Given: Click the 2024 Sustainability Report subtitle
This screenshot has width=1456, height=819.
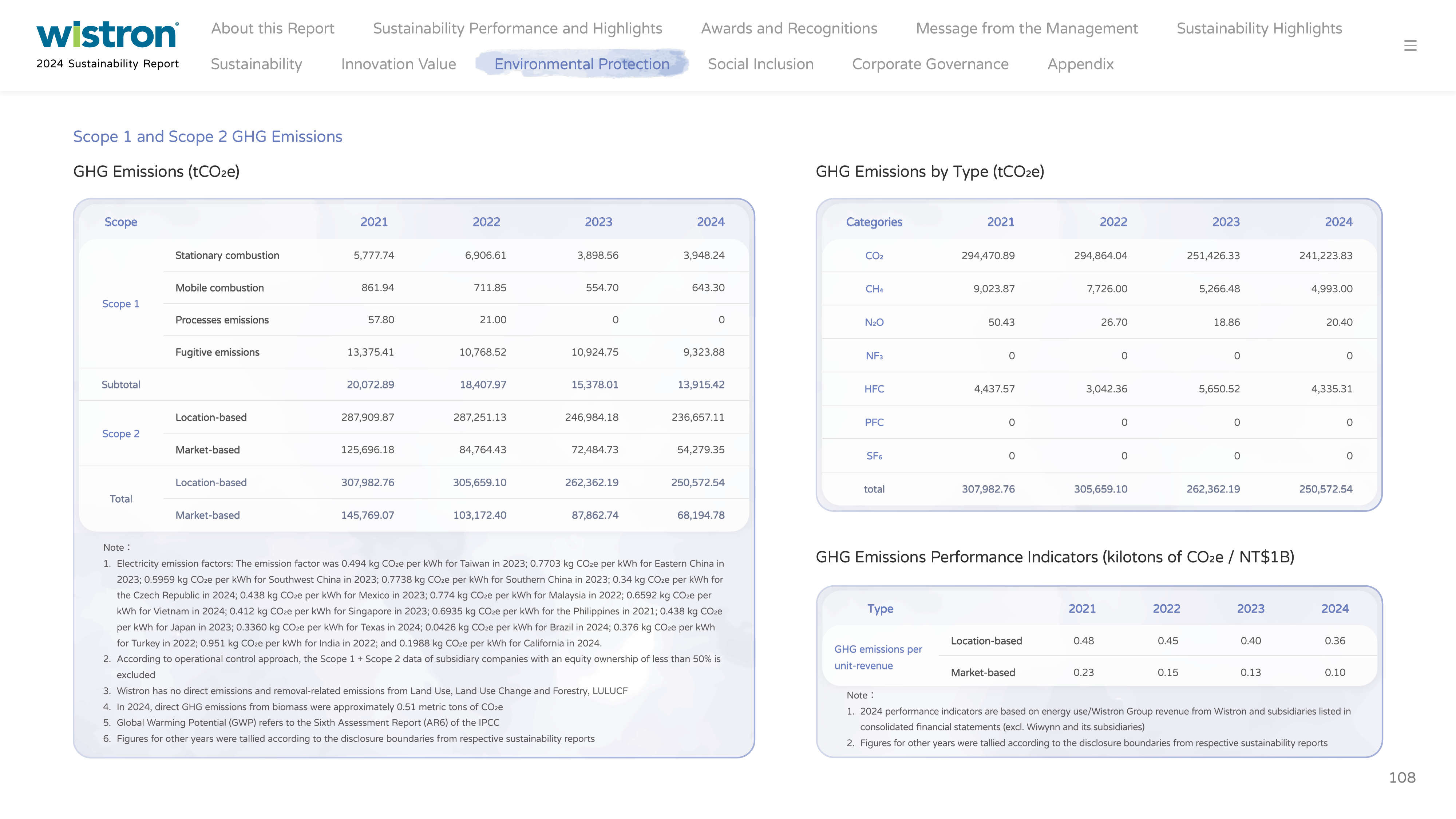Looking at the screenshot, I should [x=107, y=63].
